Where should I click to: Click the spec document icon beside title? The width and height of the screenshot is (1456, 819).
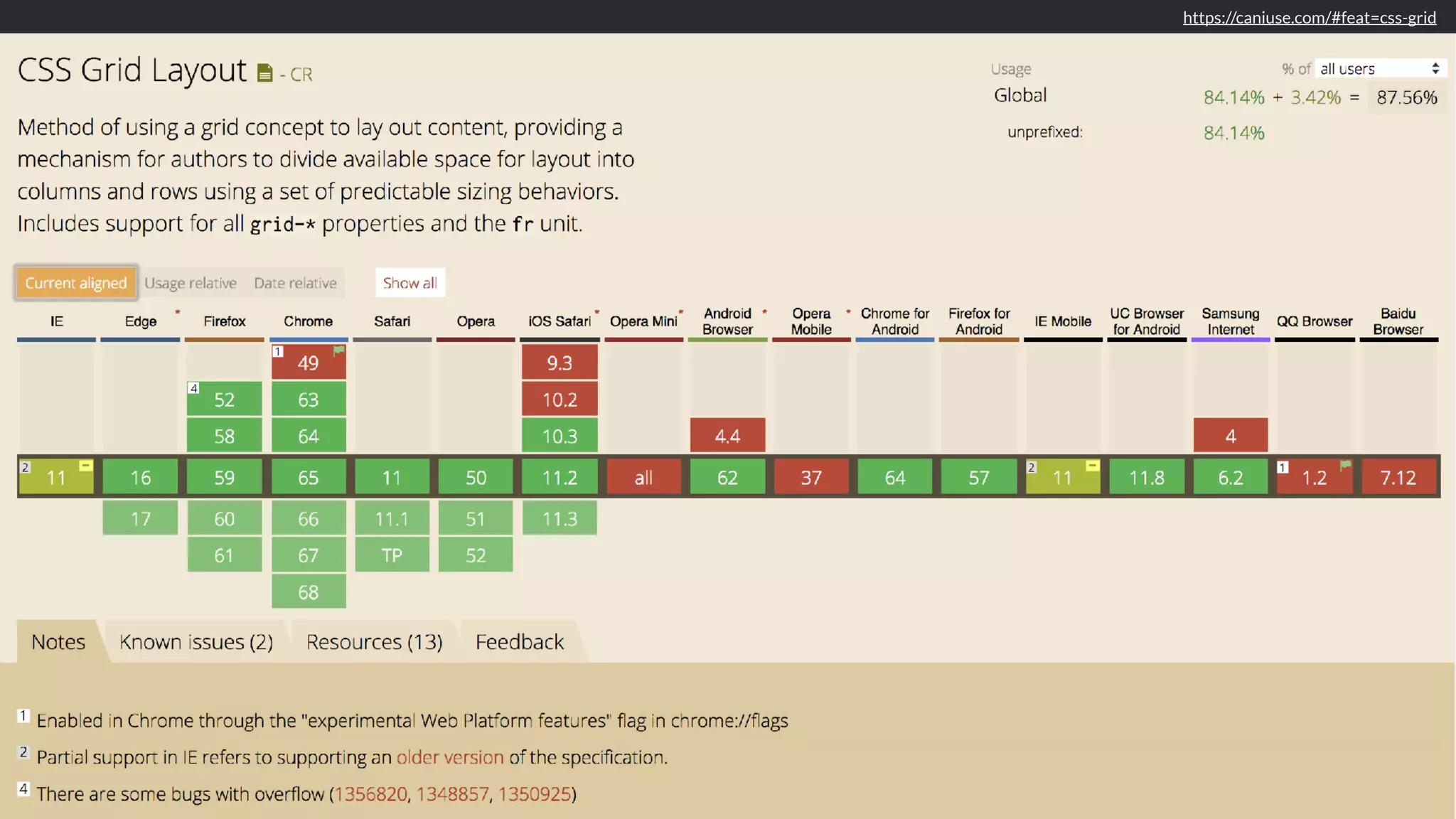[264, 73]
